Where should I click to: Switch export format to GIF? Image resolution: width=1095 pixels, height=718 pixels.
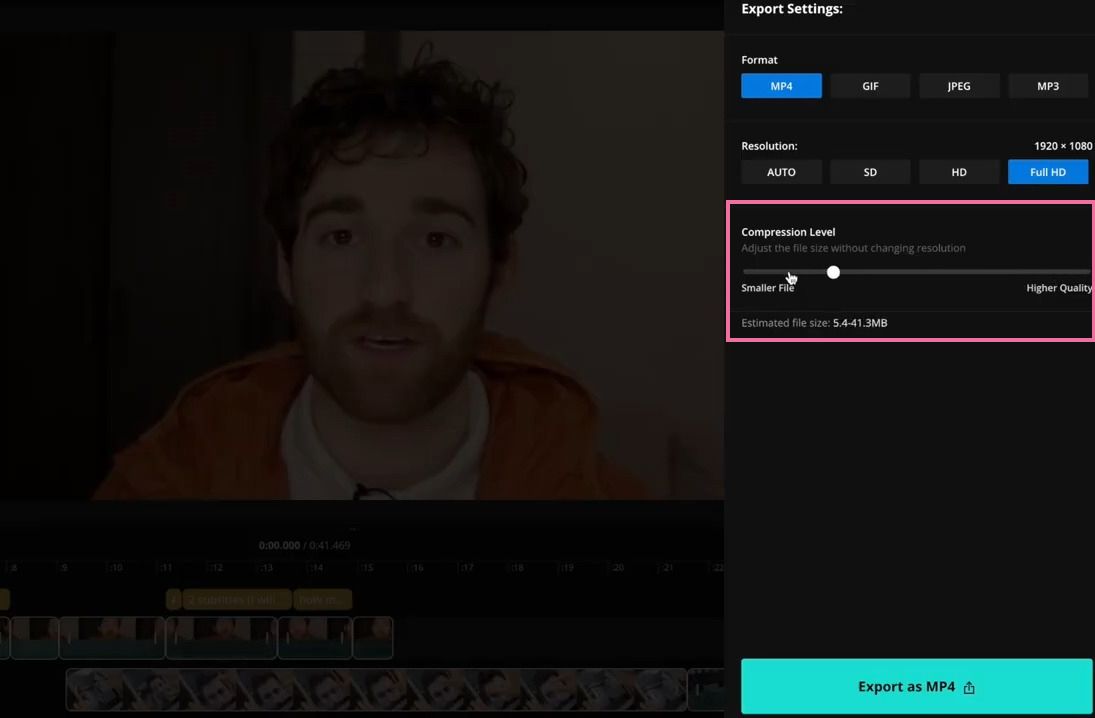coord(869,85)
